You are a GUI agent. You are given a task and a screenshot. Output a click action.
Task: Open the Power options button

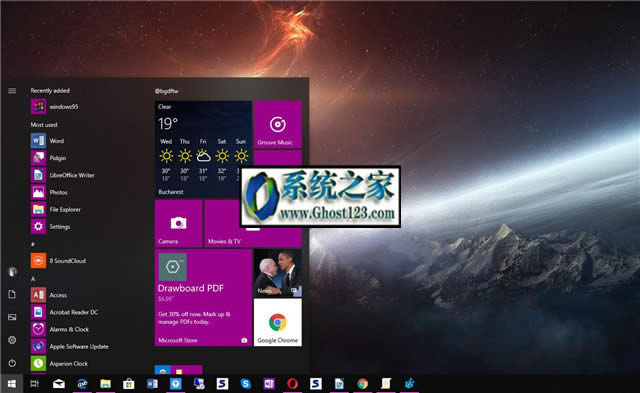(12, 363)
